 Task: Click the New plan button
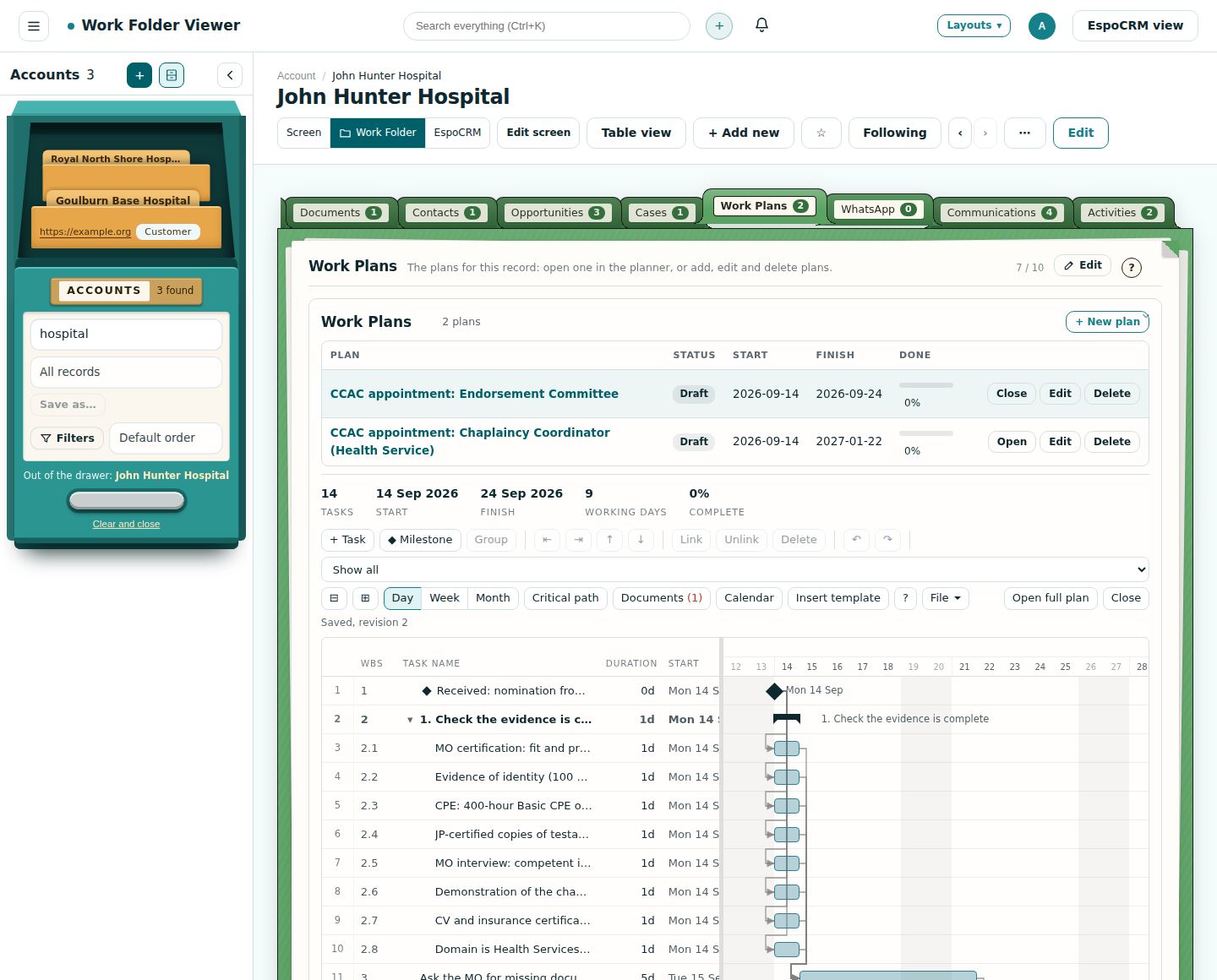point(1107,322)
